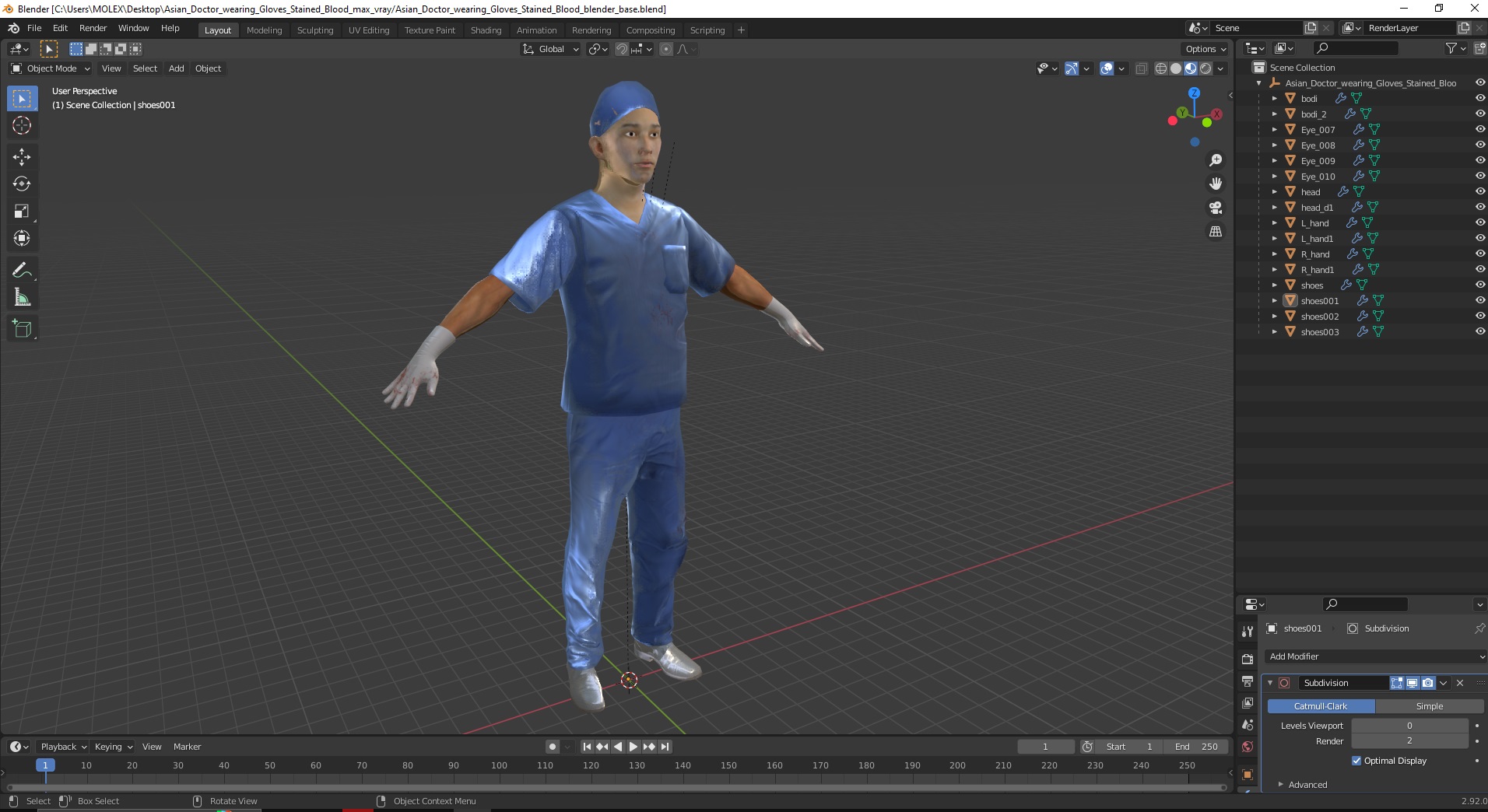Click the zoom viewport magnifier icon
1488x812 pixels.
tap(1216, 160)
